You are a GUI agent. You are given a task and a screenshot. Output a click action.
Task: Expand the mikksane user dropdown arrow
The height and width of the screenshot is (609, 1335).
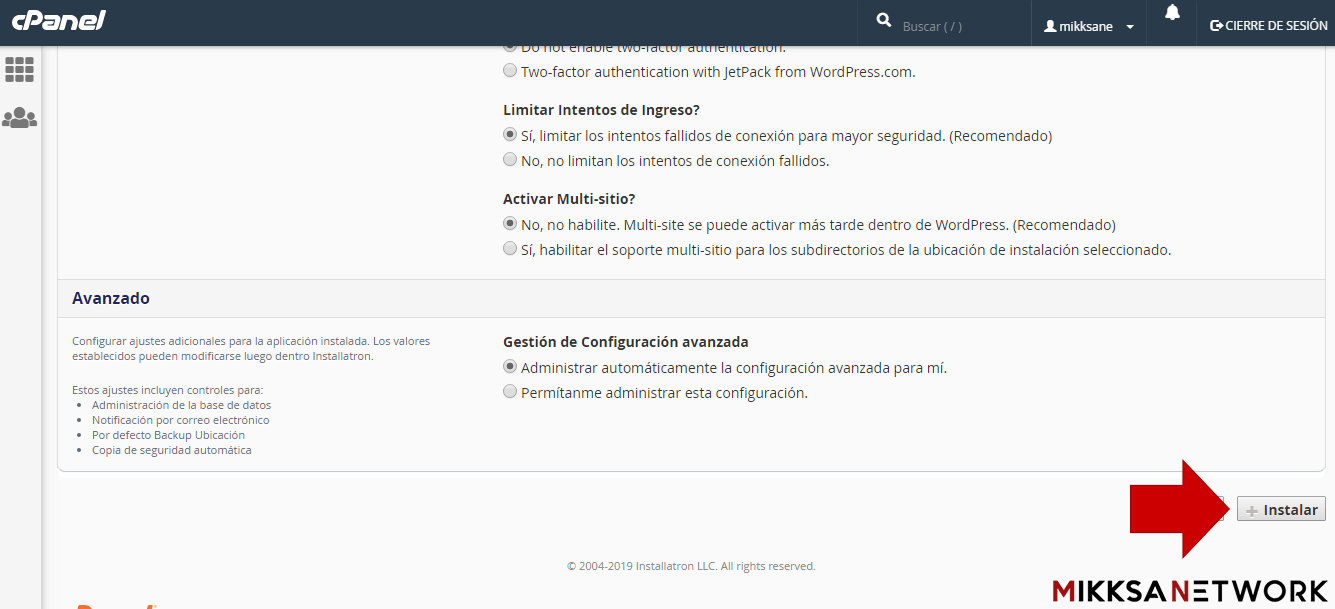click(x=1130, y=27)
